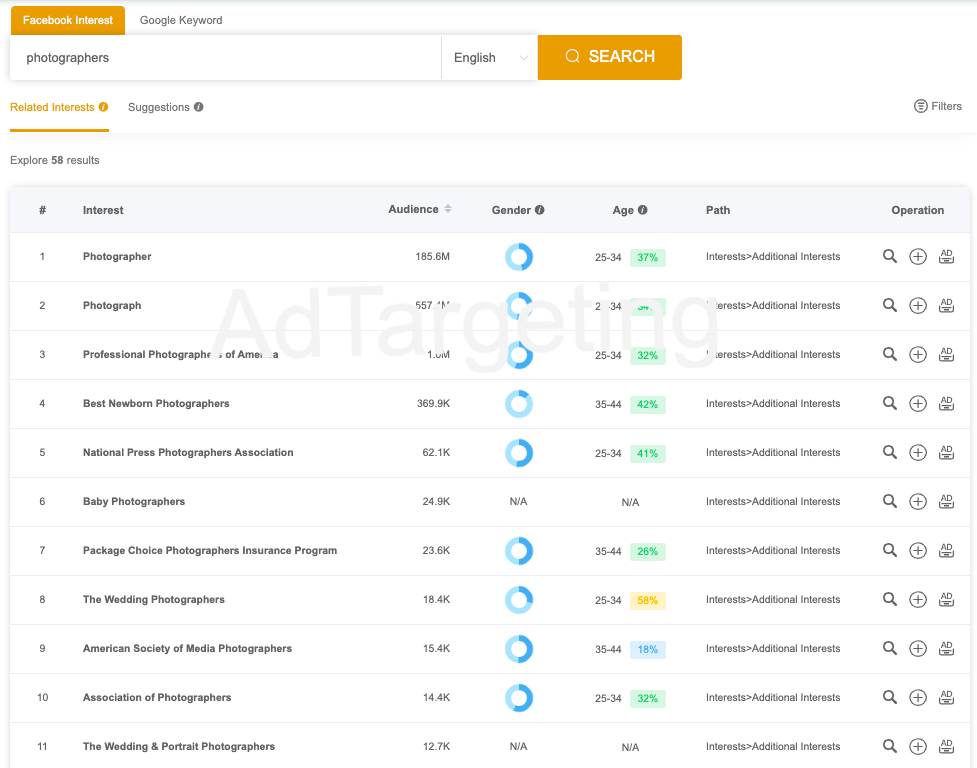This screenshot has width=977, height=768.
Task: Click magnifier for The Wedding Photographers row
Action: coord(890,599)
